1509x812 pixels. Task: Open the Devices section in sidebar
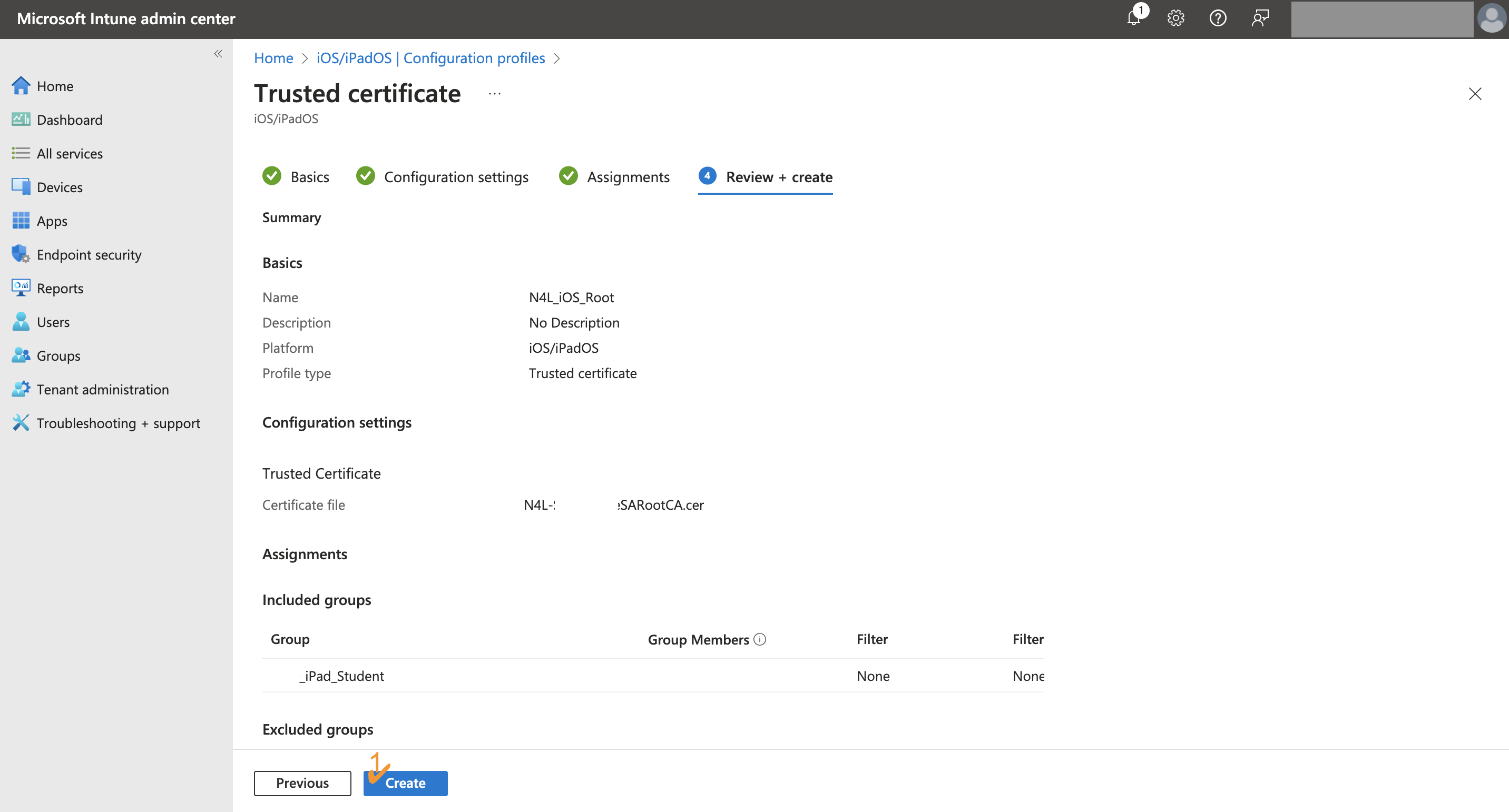(x=59, y=187)
